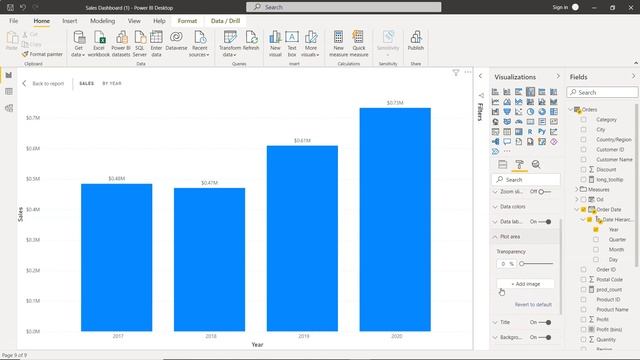Click the Format painter button
Viewport: 640px width, 360px height.
click(x=42, y=54)
